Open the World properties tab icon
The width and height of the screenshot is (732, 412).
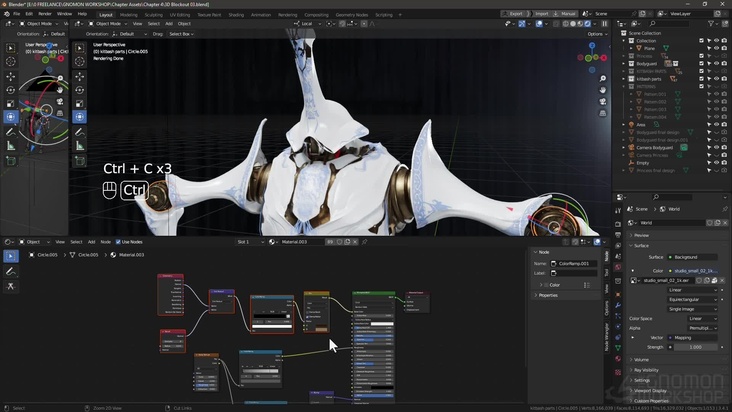618,267
